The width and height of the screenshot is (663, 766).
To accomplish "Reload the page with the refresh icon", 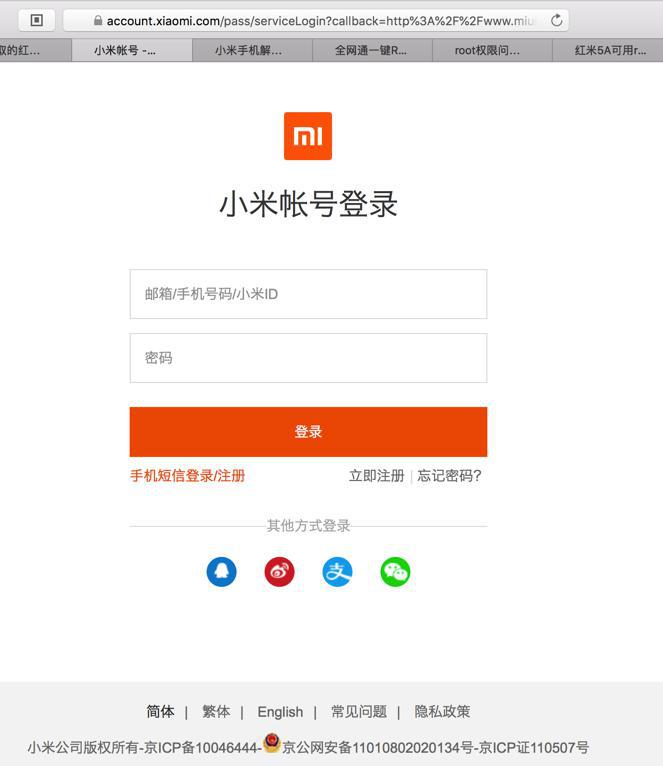I will [556, 21].
